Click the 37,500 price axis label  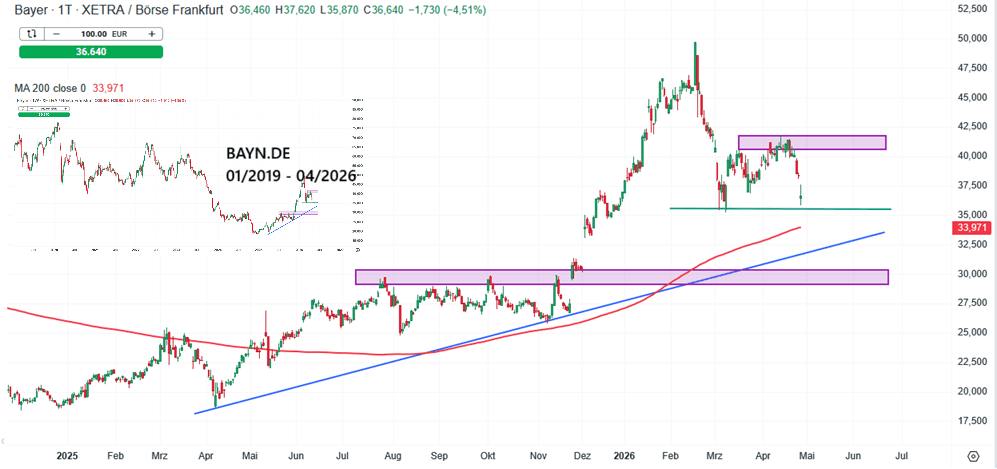tap(972, 186)
